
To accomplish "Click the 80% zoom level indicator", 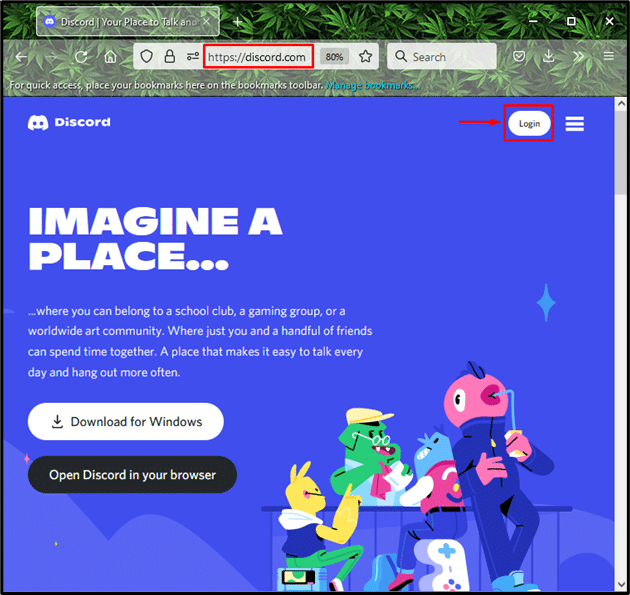I will point(334,57).
